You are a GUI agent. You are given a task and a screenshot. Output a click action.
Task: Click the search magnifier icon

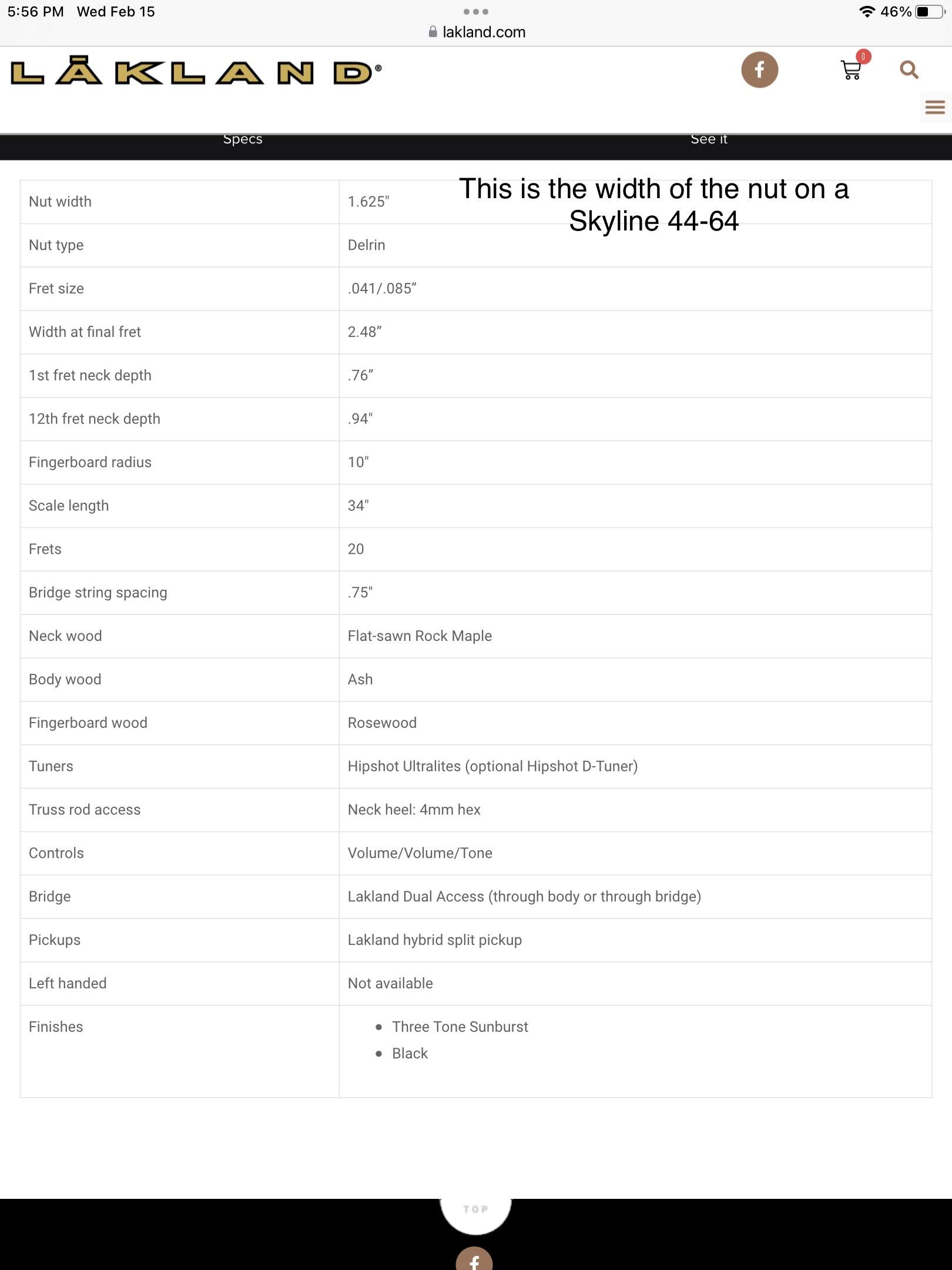[909, 70]
